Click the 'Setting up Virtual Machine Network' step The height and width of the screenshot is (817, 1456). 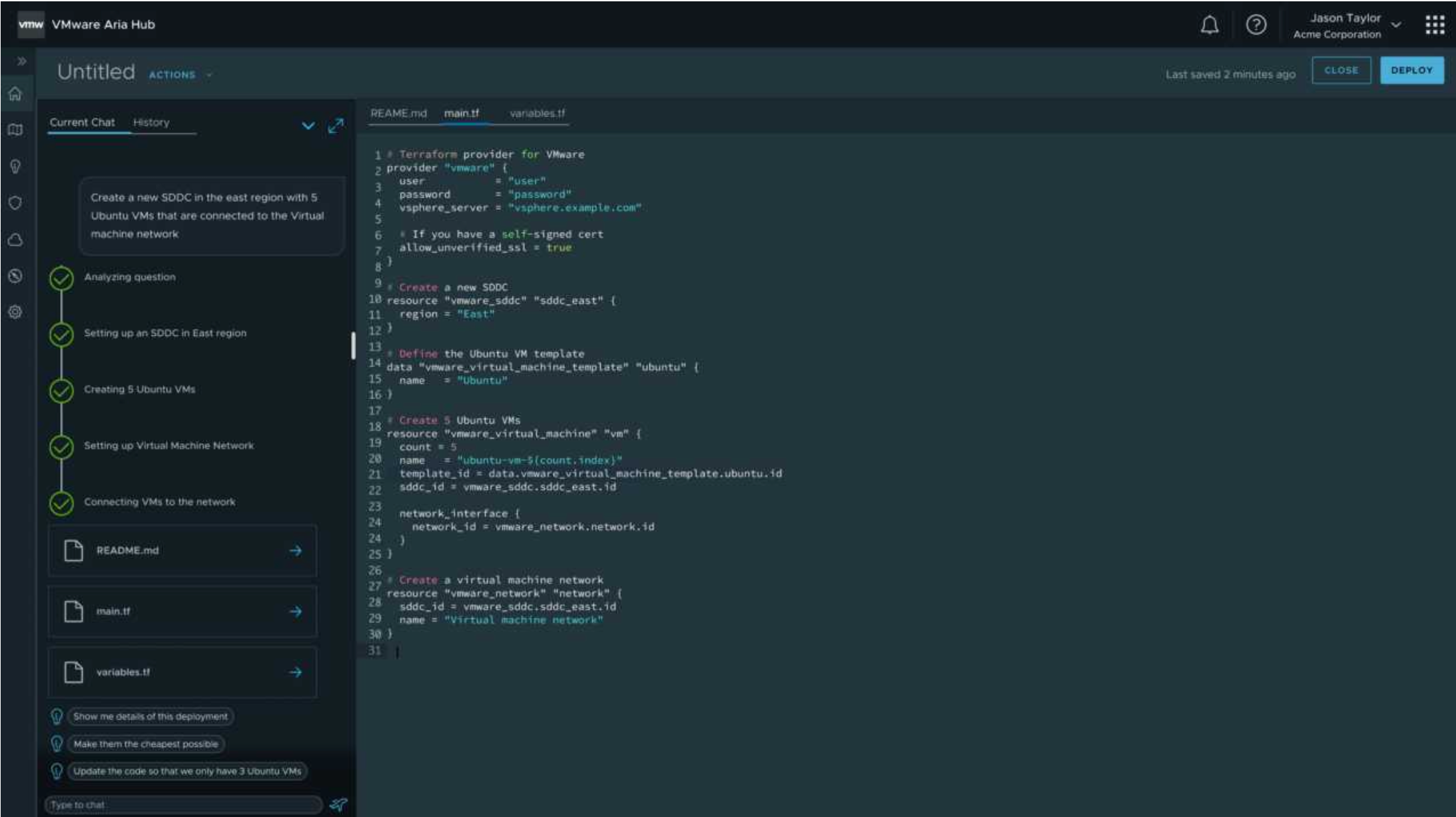169,446
